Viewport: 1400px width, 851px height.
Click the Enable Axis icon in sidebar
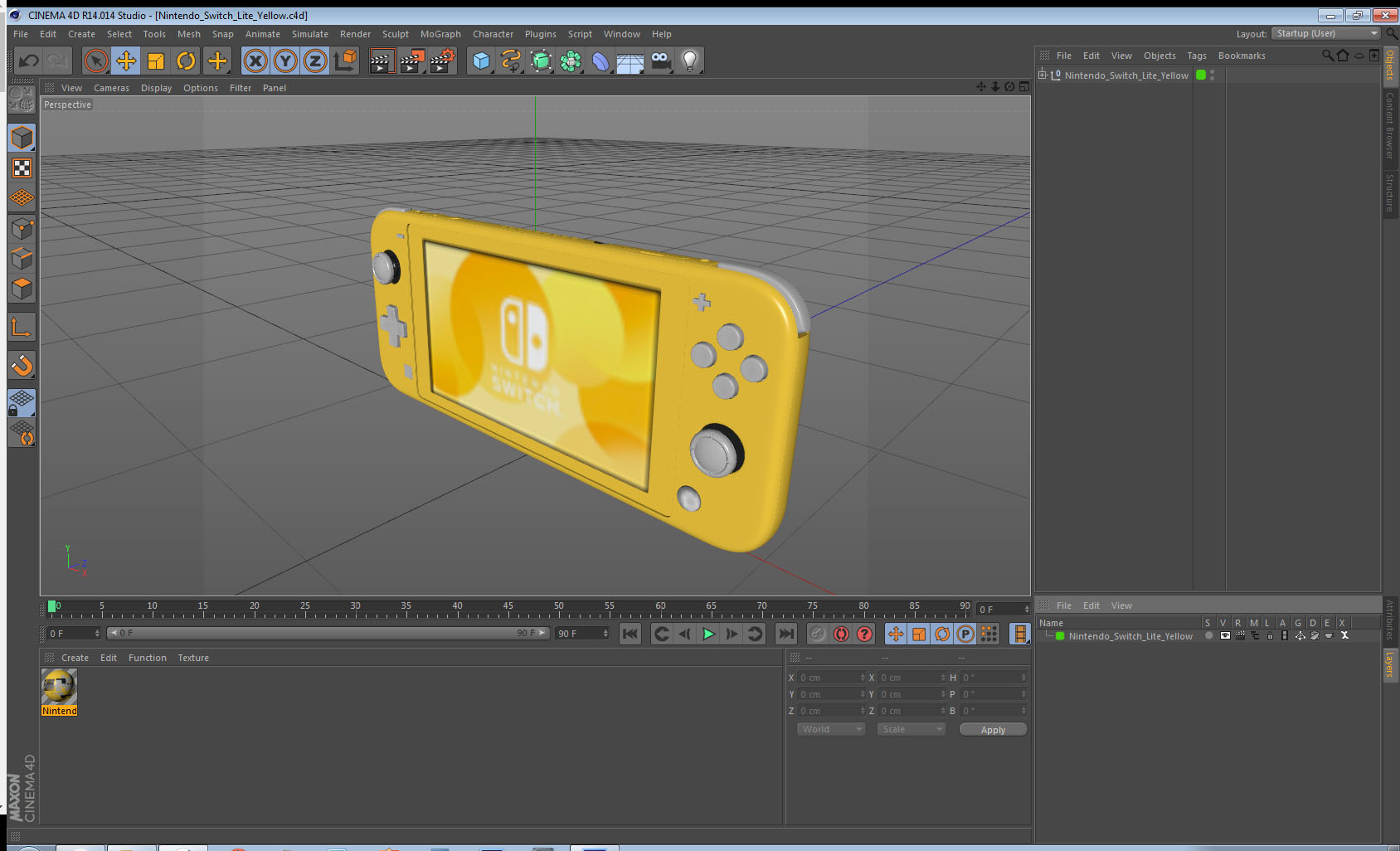click(22, 328)
